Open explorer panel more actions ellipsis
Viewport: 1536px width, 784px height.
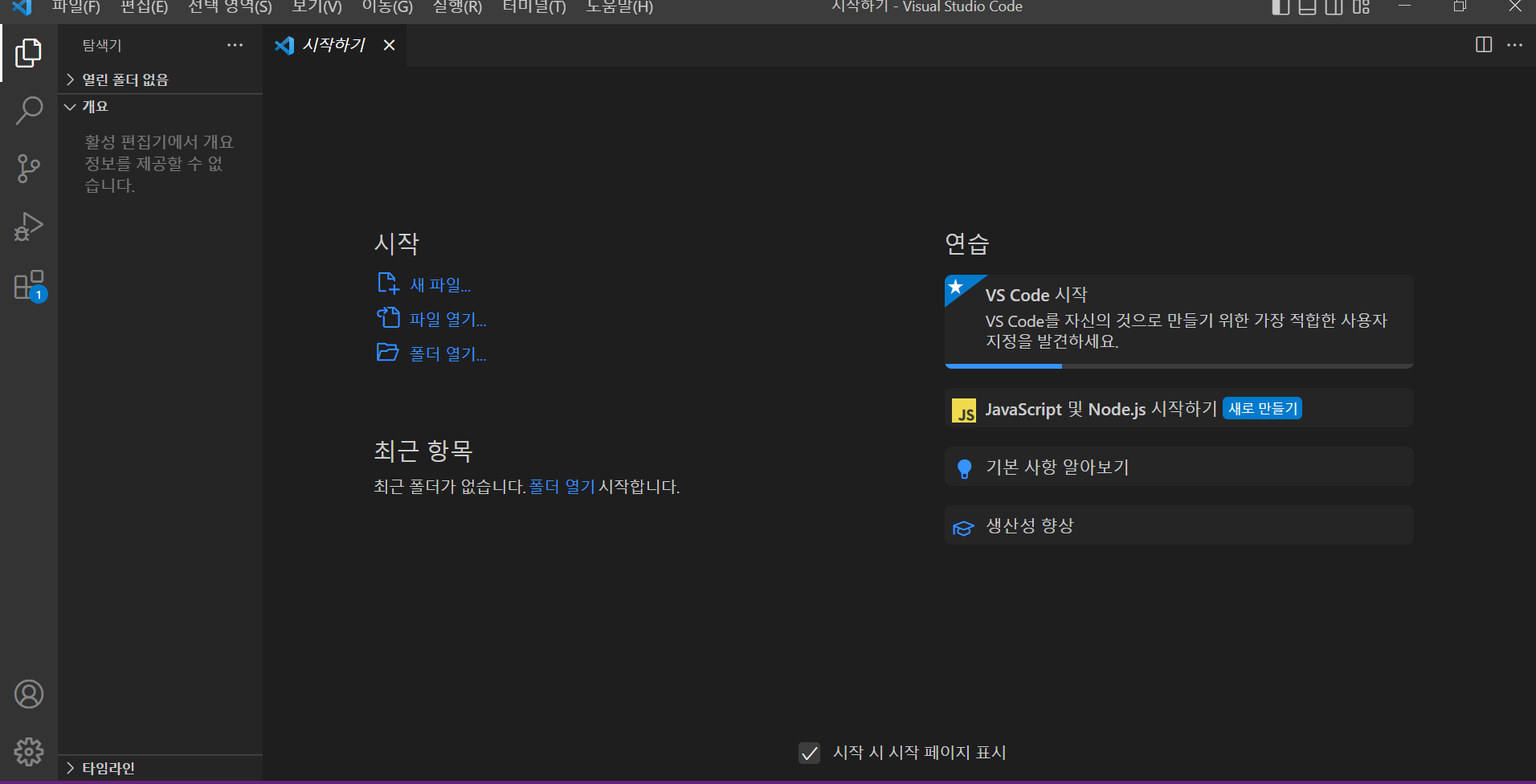(x=235, y=45)
